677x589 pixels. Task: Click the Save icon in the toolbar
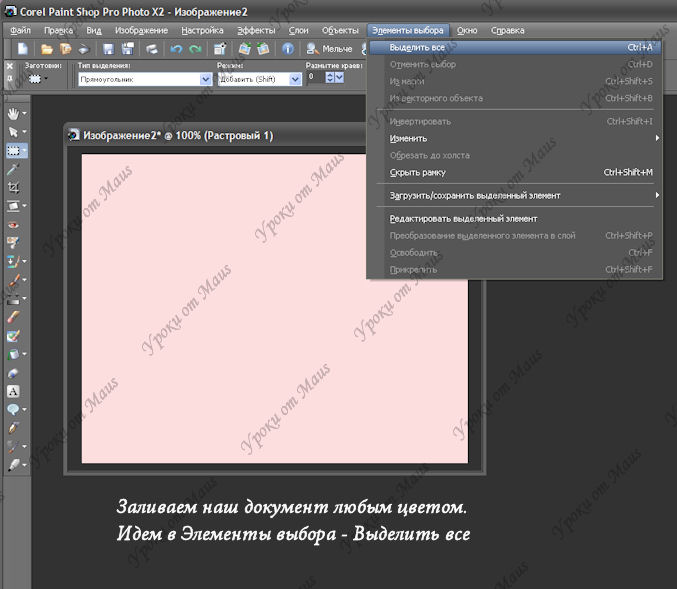point(108,49)
